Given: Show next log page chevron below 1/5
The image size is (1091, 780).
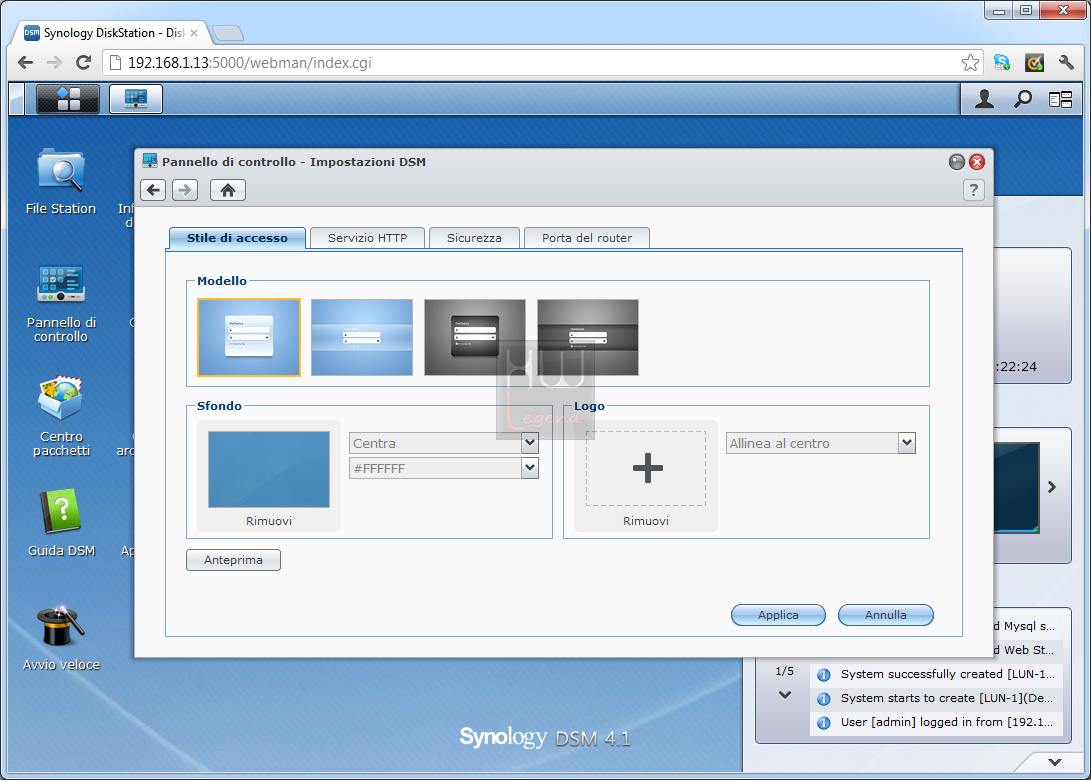Looking at the screenshot, I should pos(785,694).
